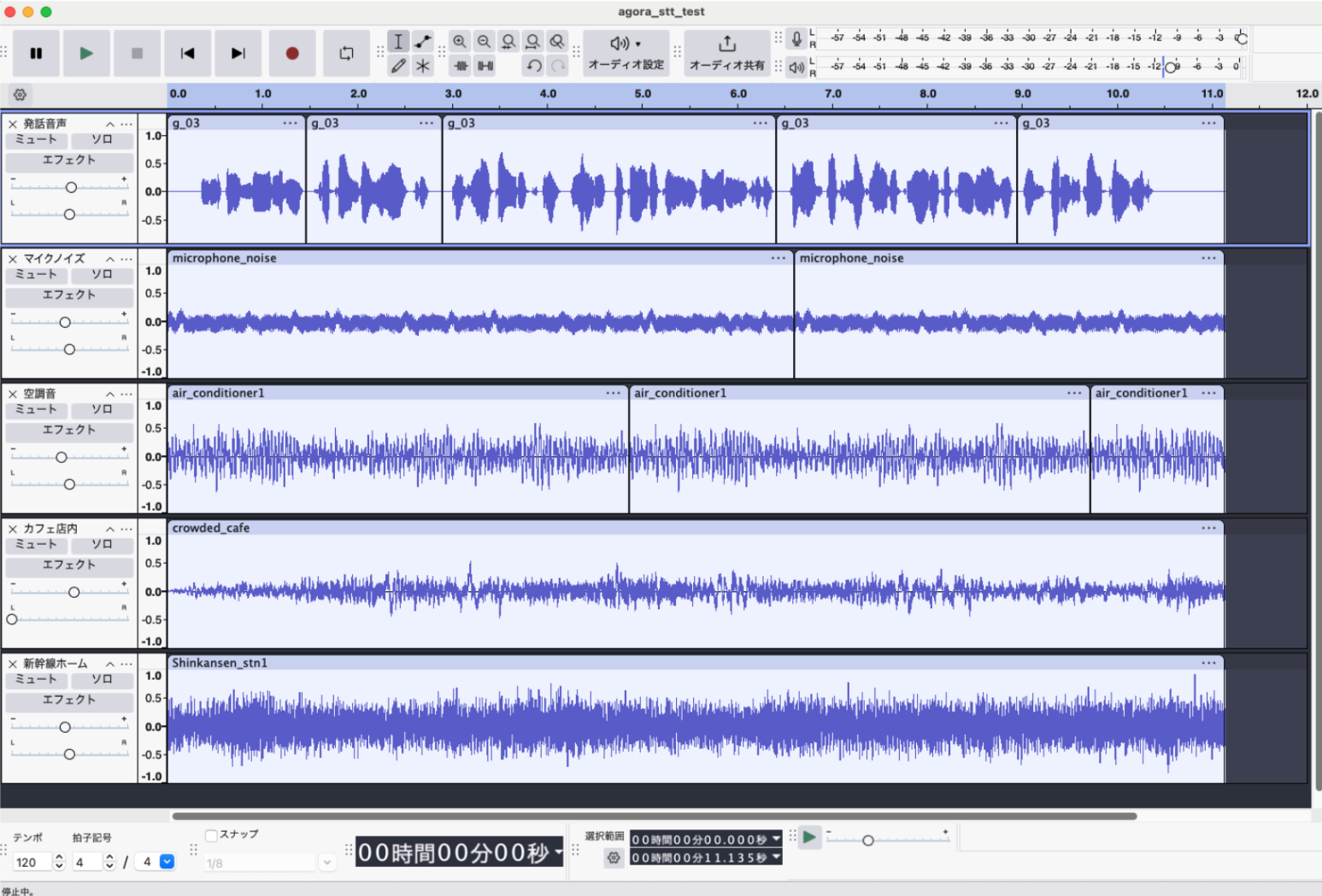
Task: Enable the スナップ snap checkbox
Action: pyautogui.click(x=211, y=835)
